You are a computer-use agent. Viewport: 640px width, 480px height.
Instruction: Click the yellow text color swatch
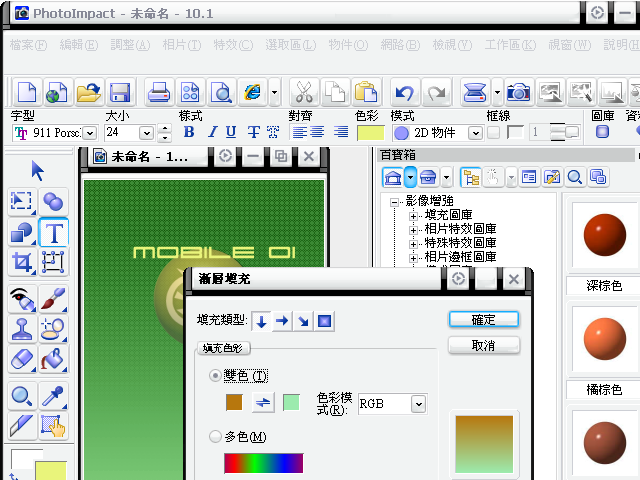pyautogui.click(x=370, y=133)
